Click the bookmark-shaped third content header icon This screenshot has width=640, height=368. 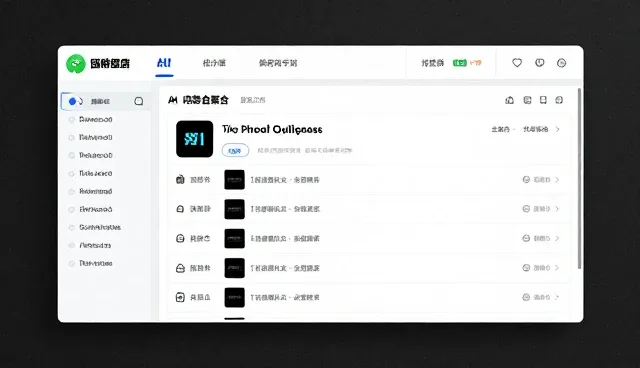(x=543, y=100)
